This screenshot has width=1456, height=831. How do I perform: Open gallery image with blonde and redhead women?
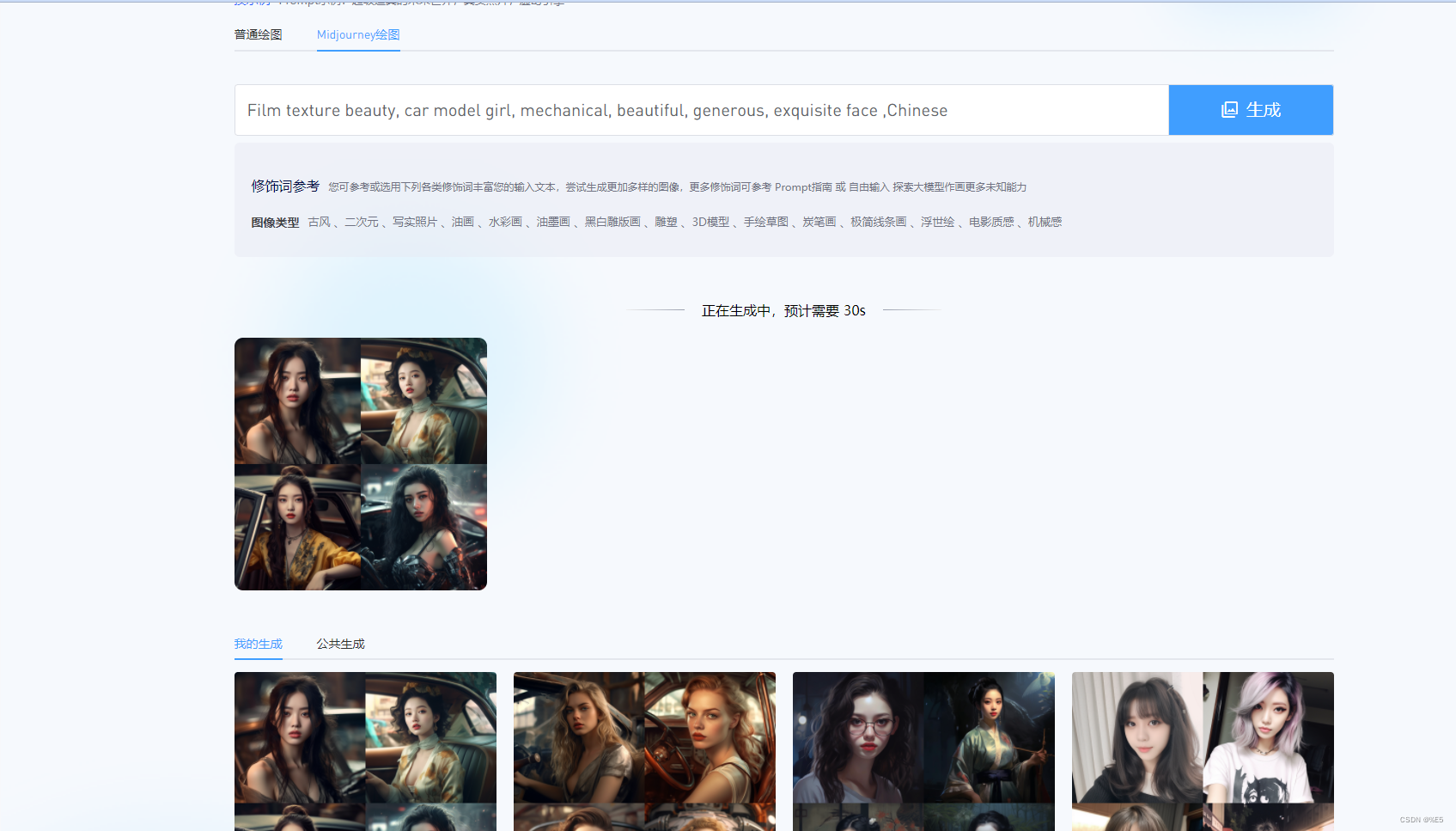(x=644, y=751)
